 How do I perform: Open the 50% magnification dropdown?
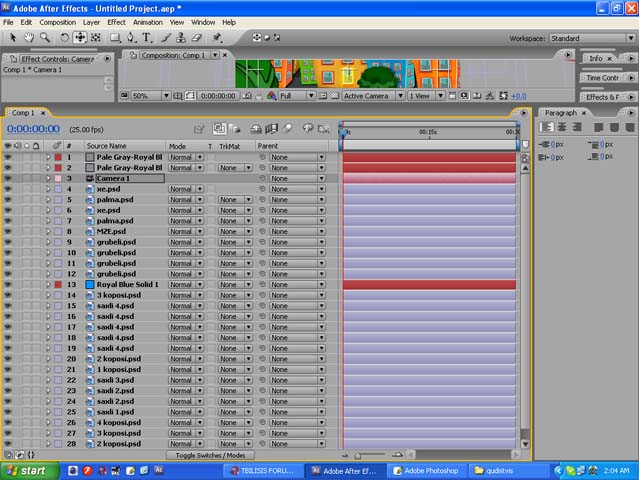[151, 96]
